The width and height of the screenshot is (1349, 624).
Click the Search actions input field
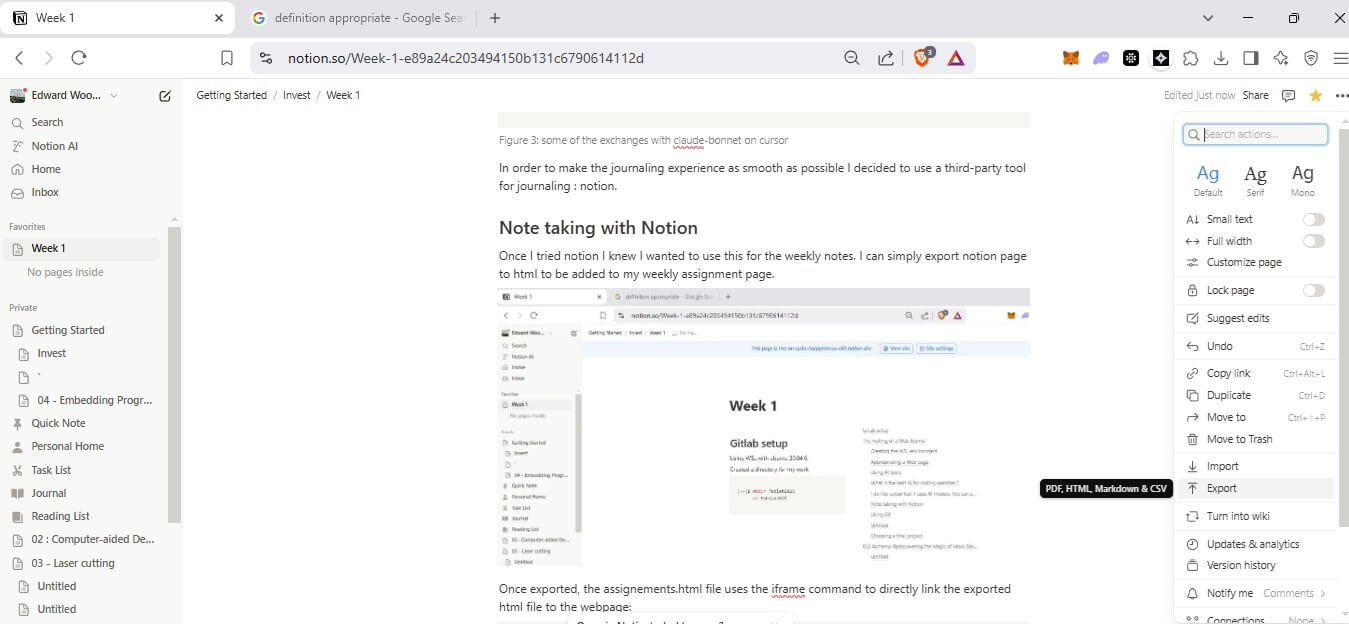point(1256,134)
